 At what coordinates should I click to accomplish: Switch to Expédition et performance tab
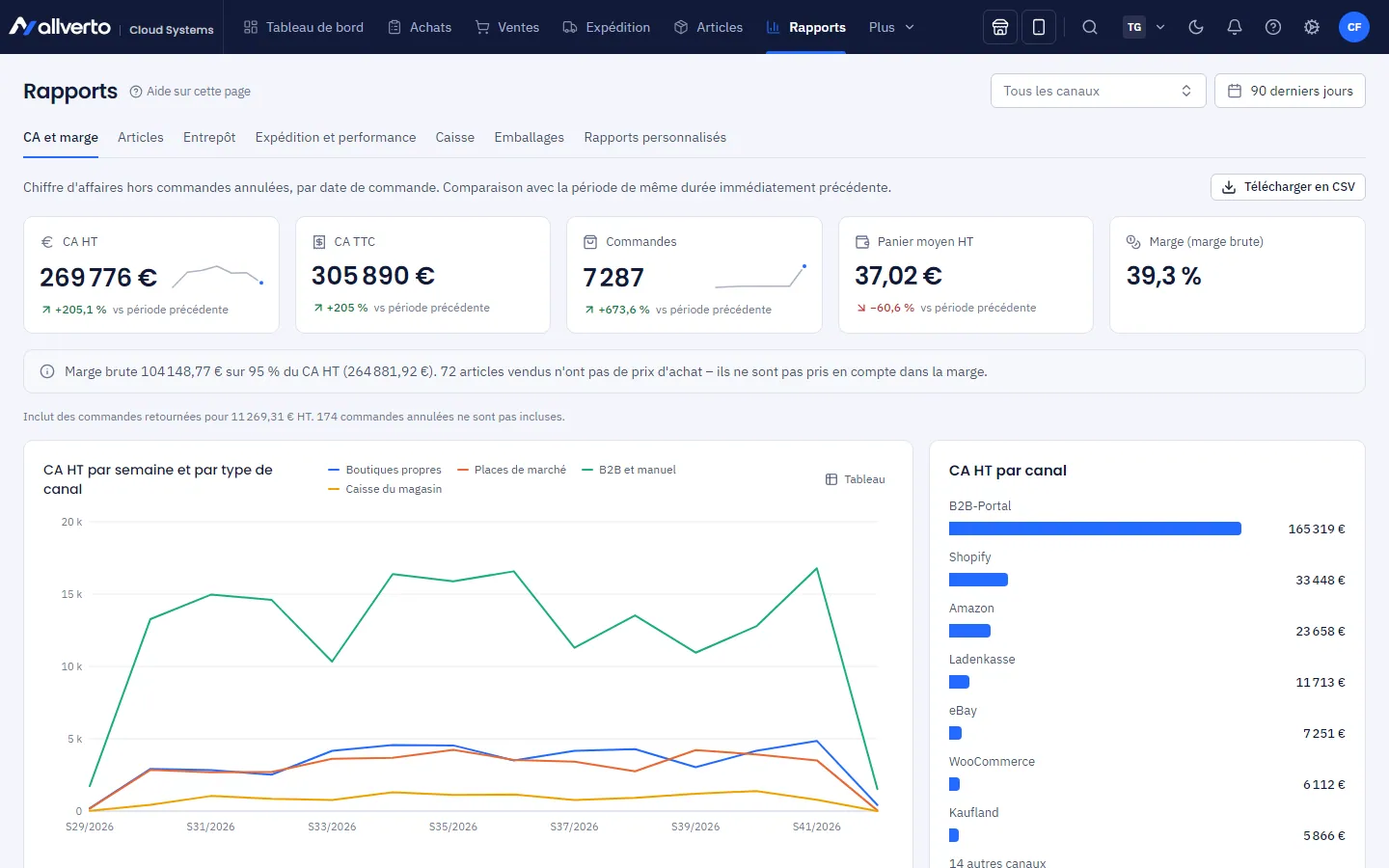[336, 137]
